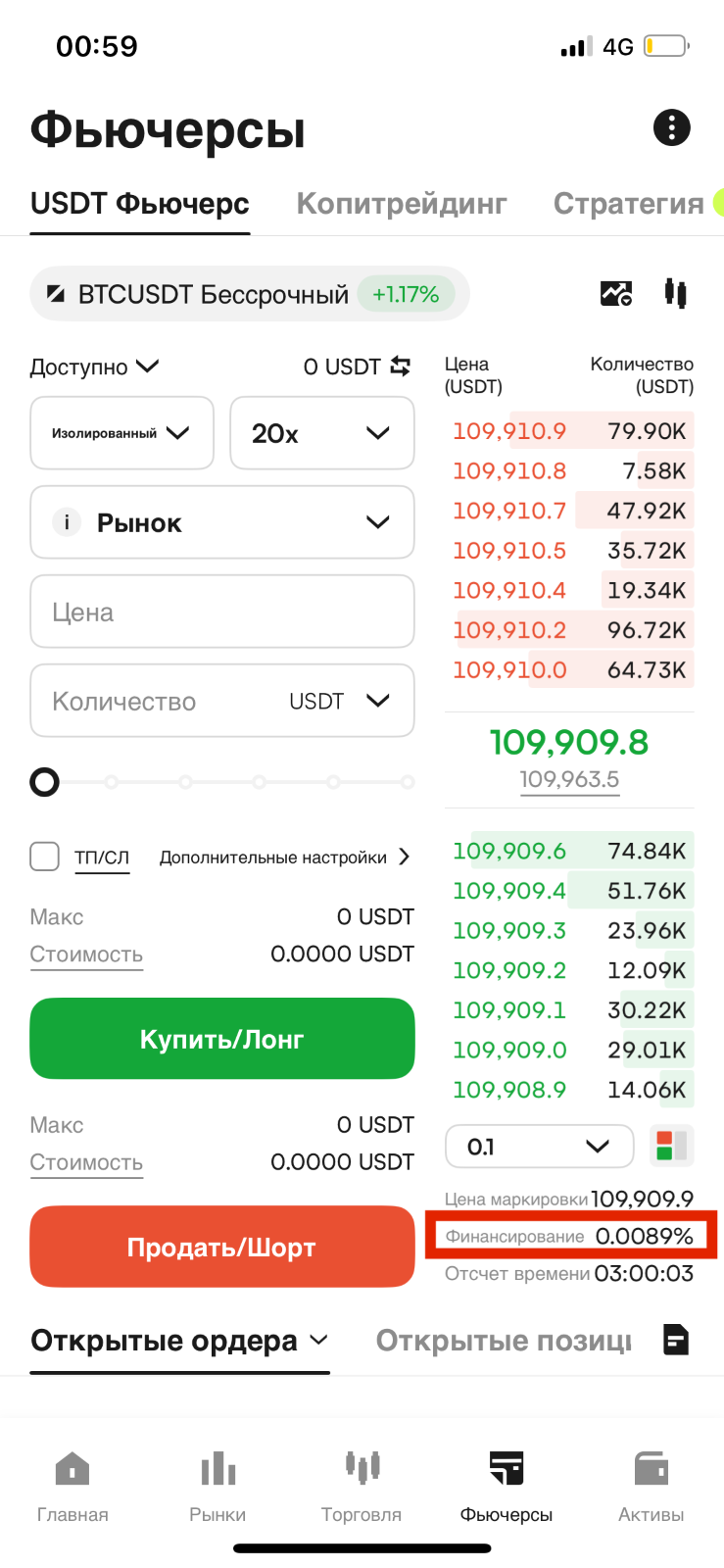724x1568 pixels.
Task: Focus the Количество amount input field
Action: (222, 701)
